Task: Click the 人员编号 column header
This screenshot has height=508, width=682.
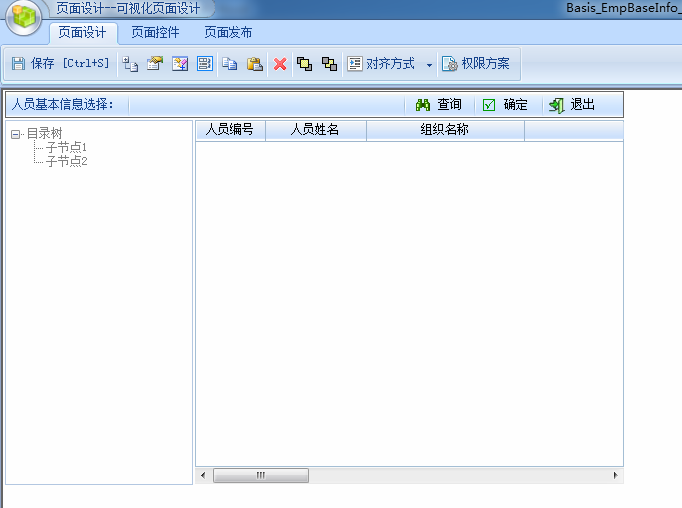Action: click(231, 130)
